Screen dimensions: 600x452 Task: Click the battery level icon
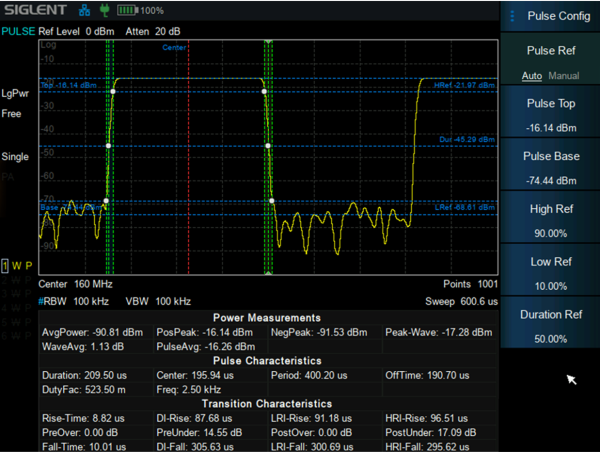127,11
